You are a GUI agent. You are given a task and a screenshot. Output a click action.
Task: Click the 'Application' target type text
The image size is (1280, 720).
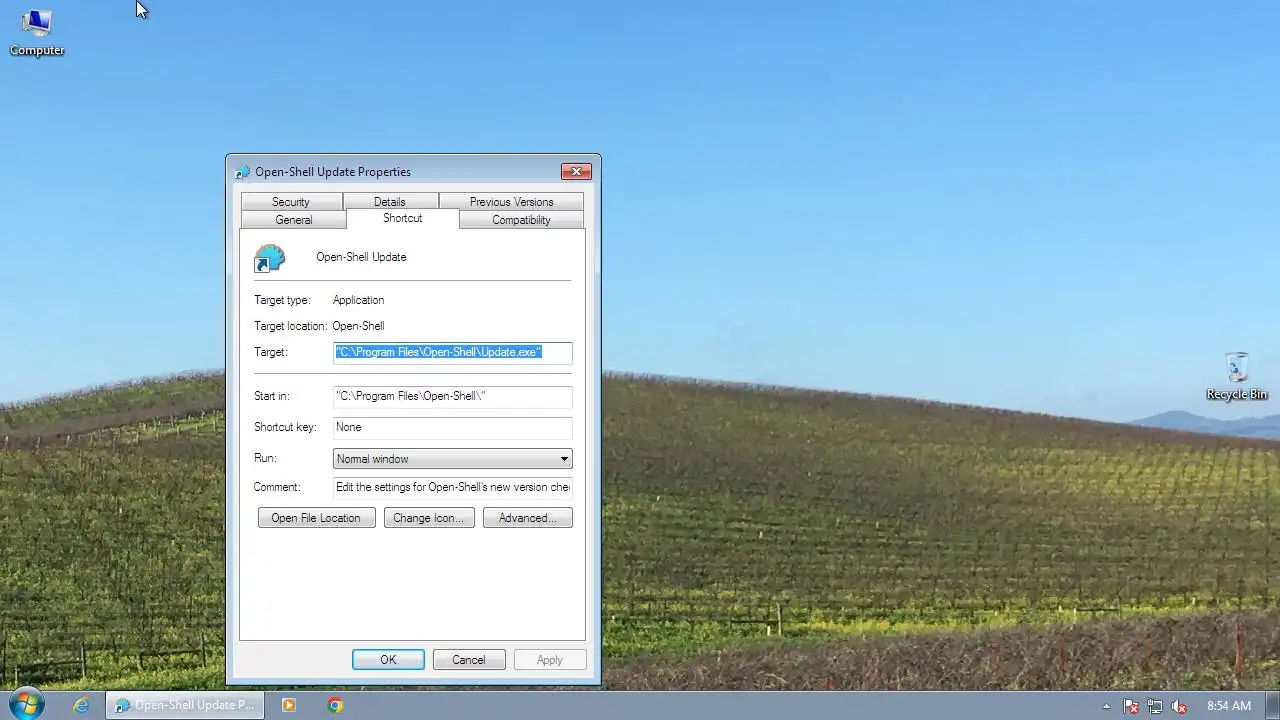(358, 300)
